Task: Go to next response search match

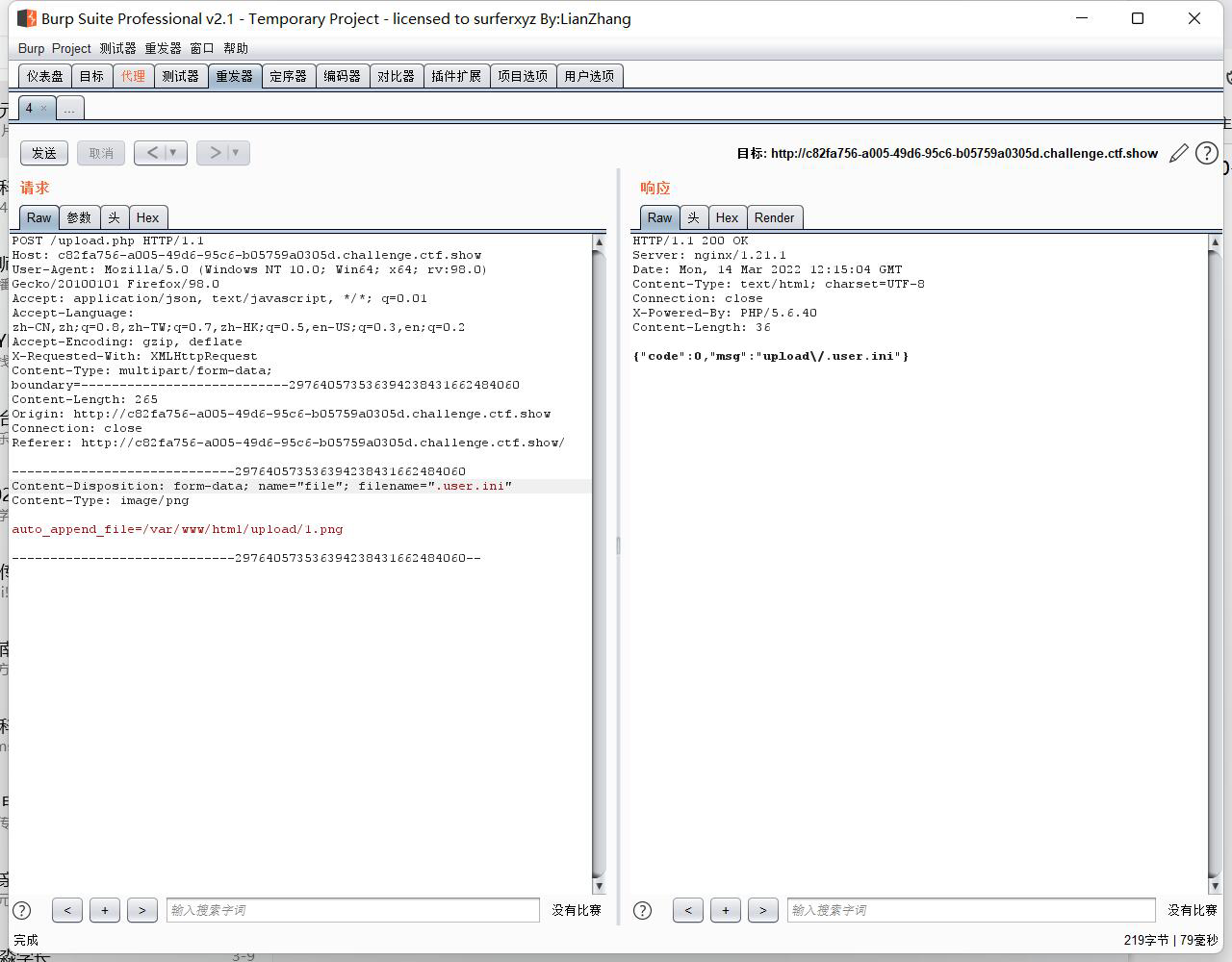Action: (763, 910)
